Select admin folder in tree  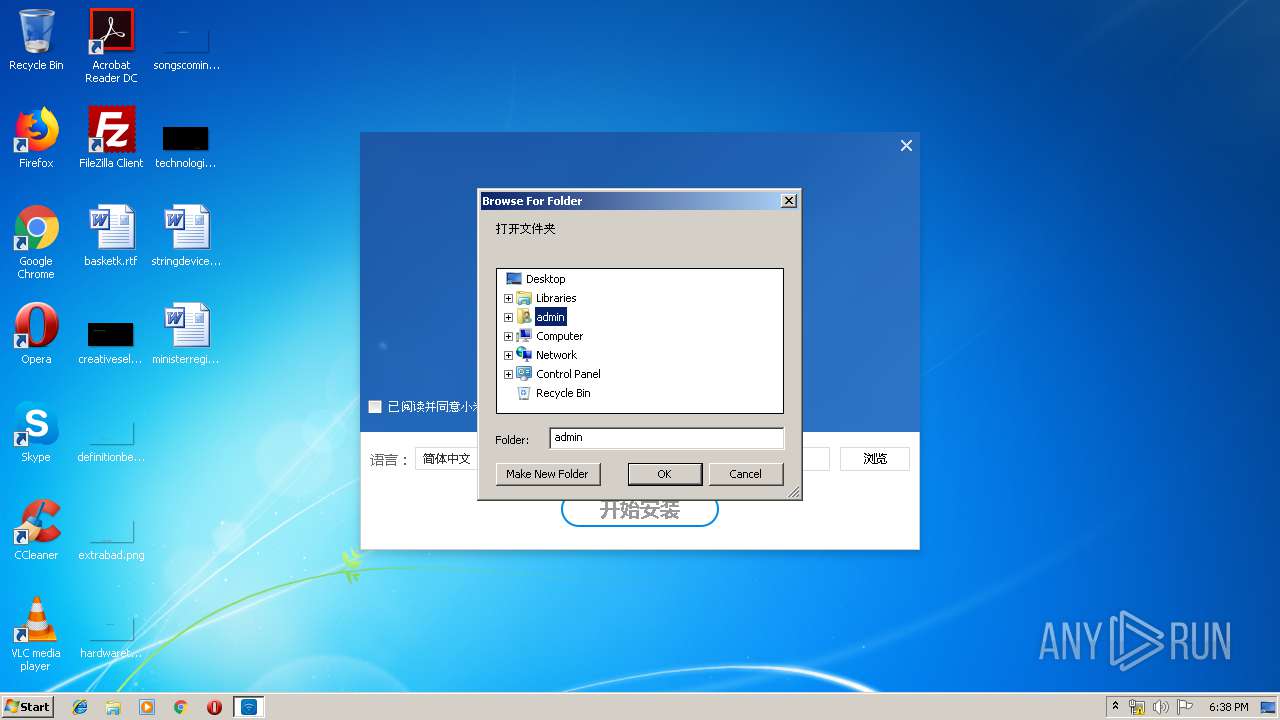click(550, 317)
